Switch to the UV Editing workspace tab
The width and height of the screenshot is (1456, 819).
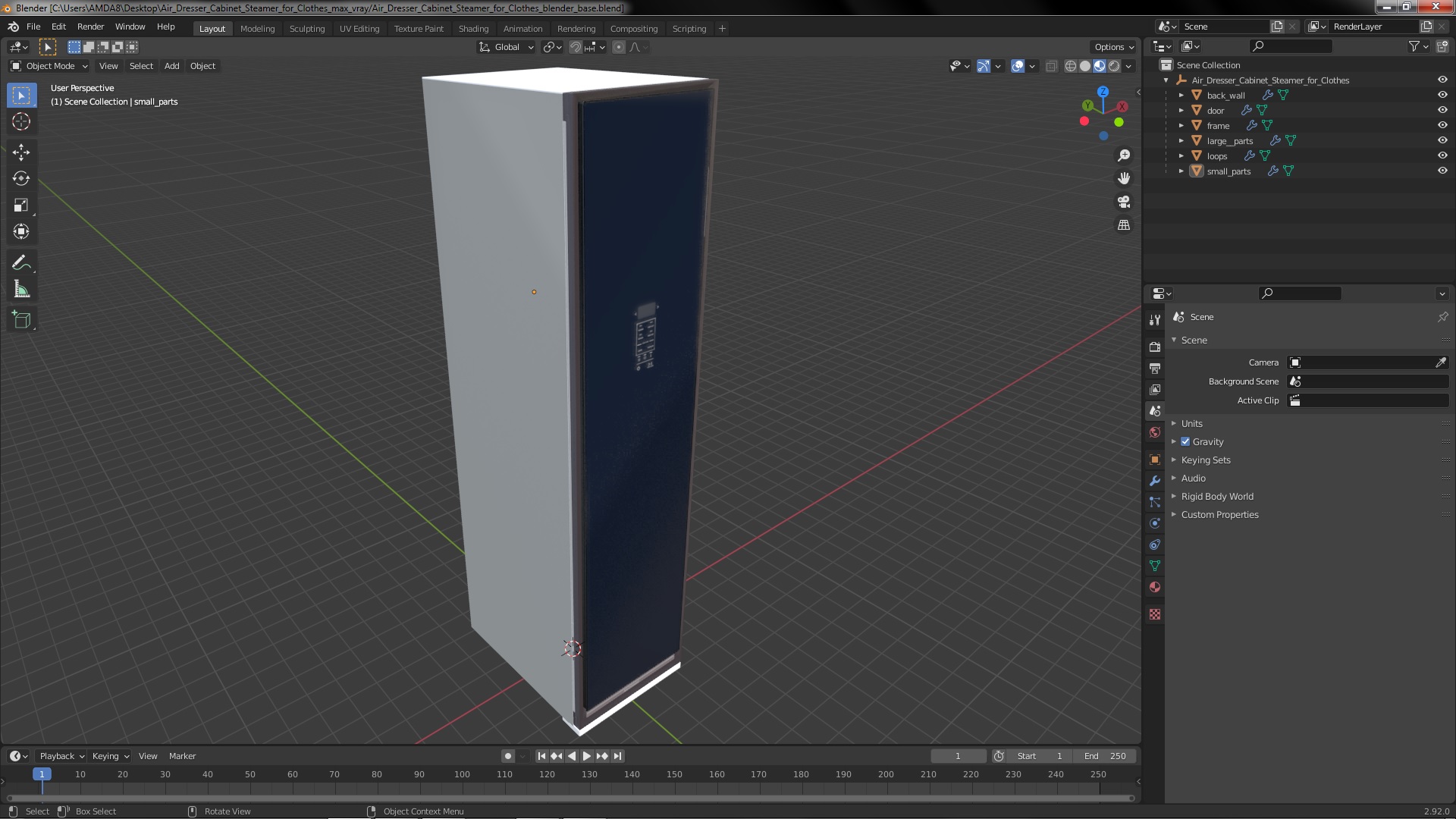pyautogui.click(x=359, y=28)
